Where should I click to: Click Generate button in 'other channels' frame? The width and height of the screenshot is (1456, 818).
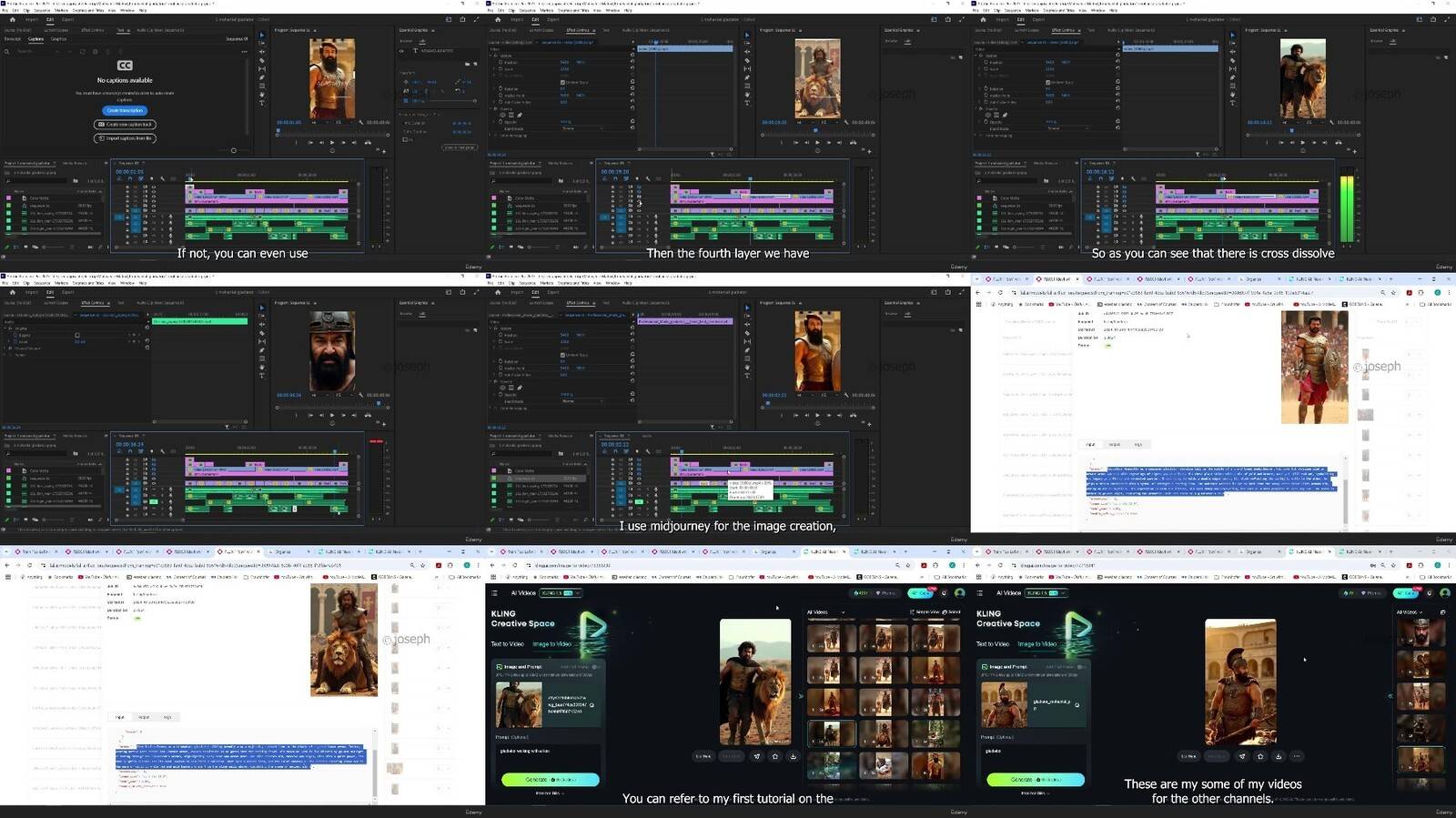1036,780
